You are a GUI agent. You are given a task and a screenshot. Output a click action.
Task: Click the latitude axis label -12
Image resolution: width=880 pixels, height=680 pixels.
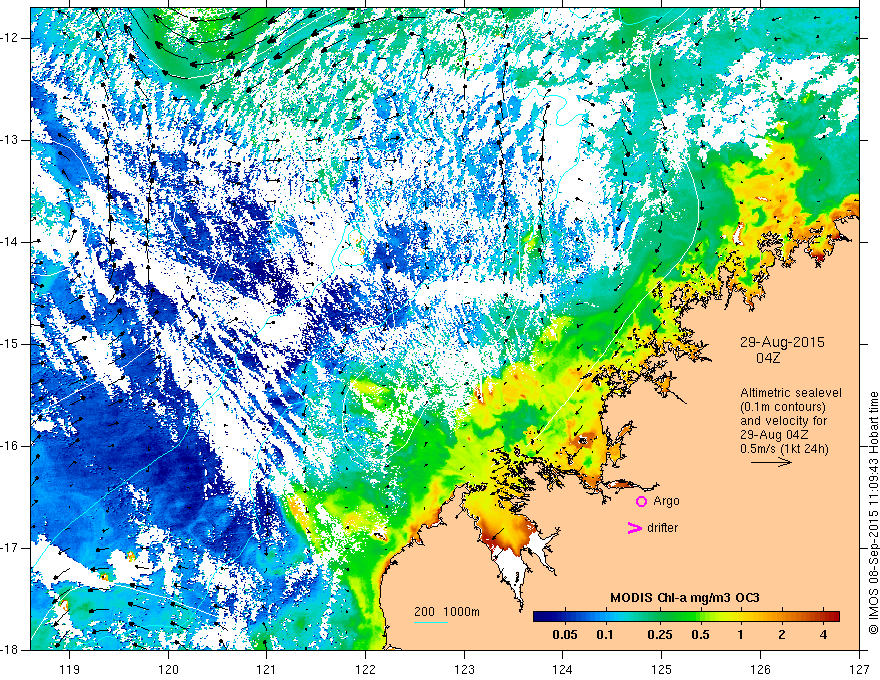(11, 38)
